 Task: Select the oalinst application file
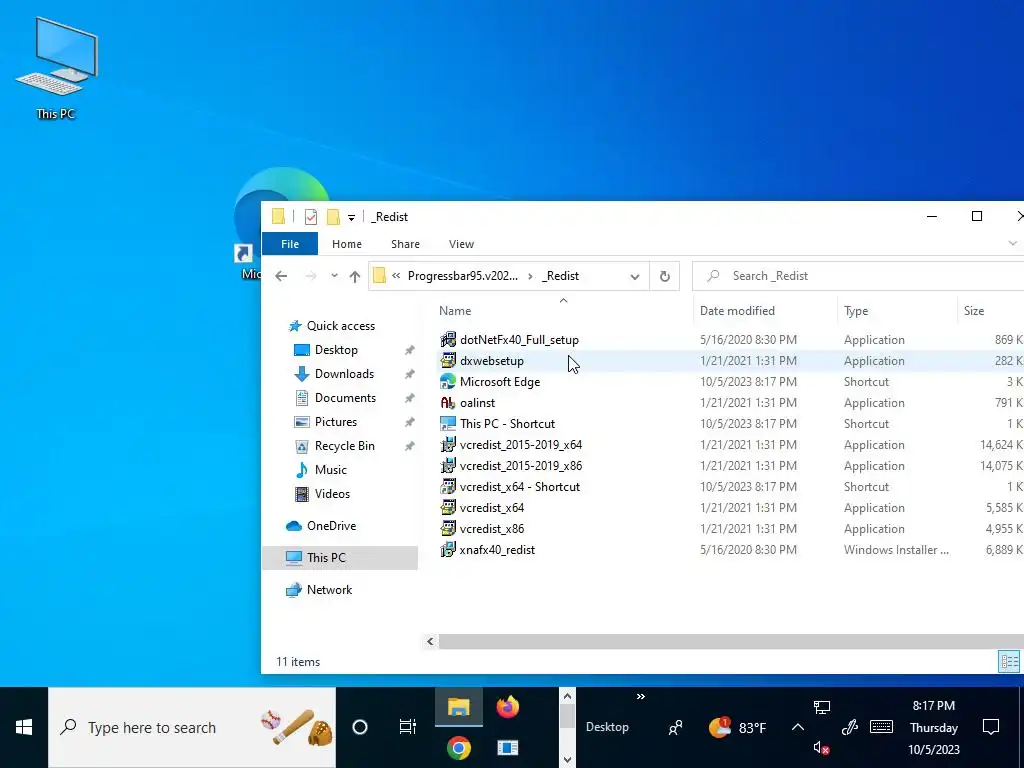[x=477, y=403]
